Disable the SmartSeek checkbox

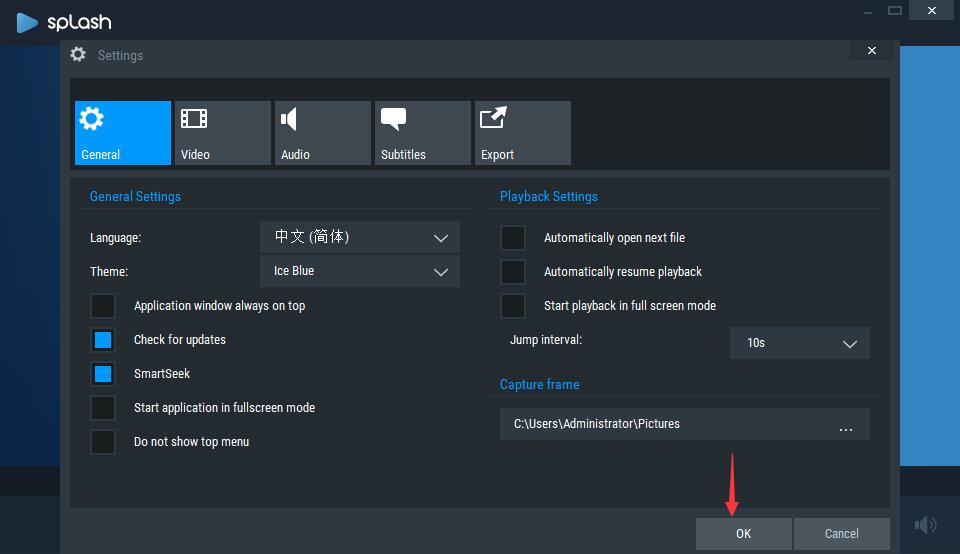103,374
